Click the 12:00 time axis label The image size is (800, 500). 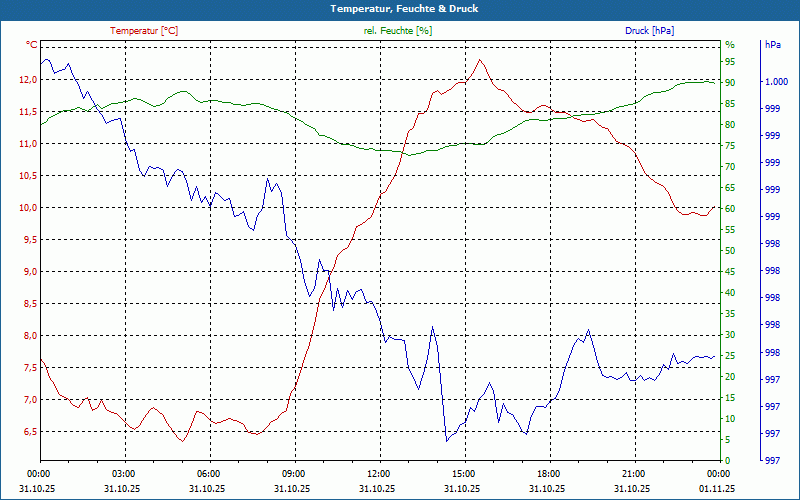pyautogui.click(x=380, y=473)
